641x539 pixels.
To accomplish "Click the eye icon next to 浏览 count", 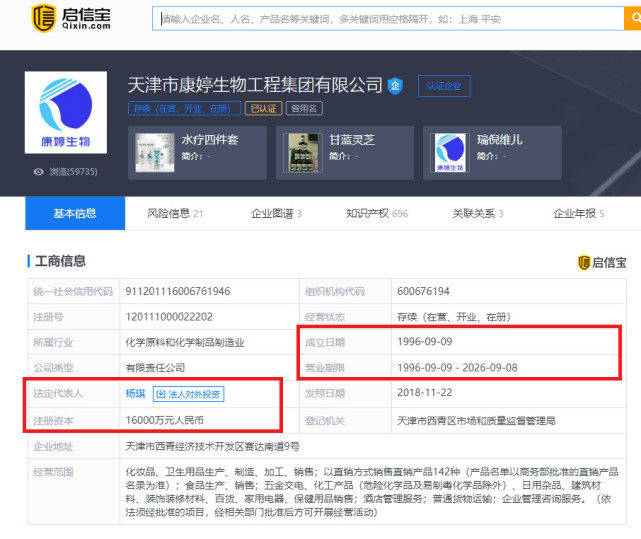I will coord(38,172).
